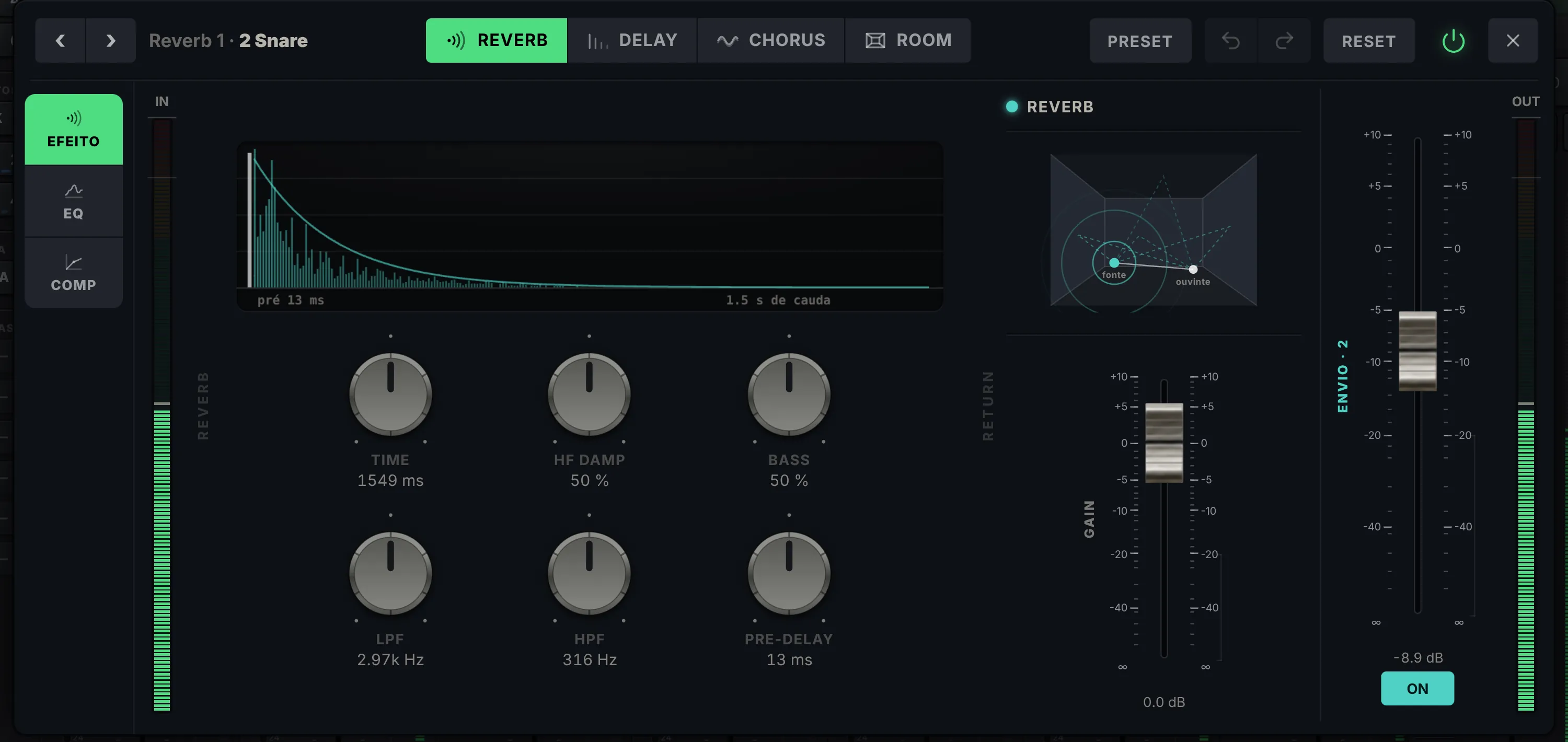Click the return gain 0.0 dB readout
Image resolution: width=1568 pixels, height=742 pixels.
[x=1164, y=702]
